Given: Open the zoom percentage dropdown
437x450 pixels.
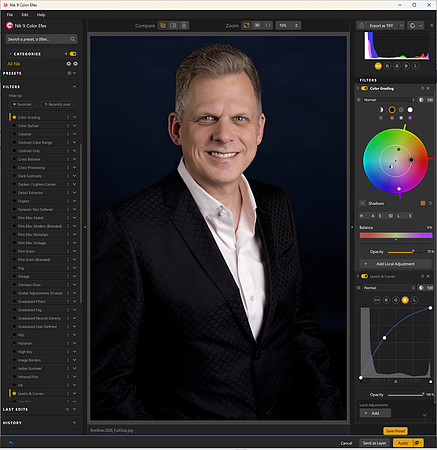Looking at the screenshot, I should (288, 25).
